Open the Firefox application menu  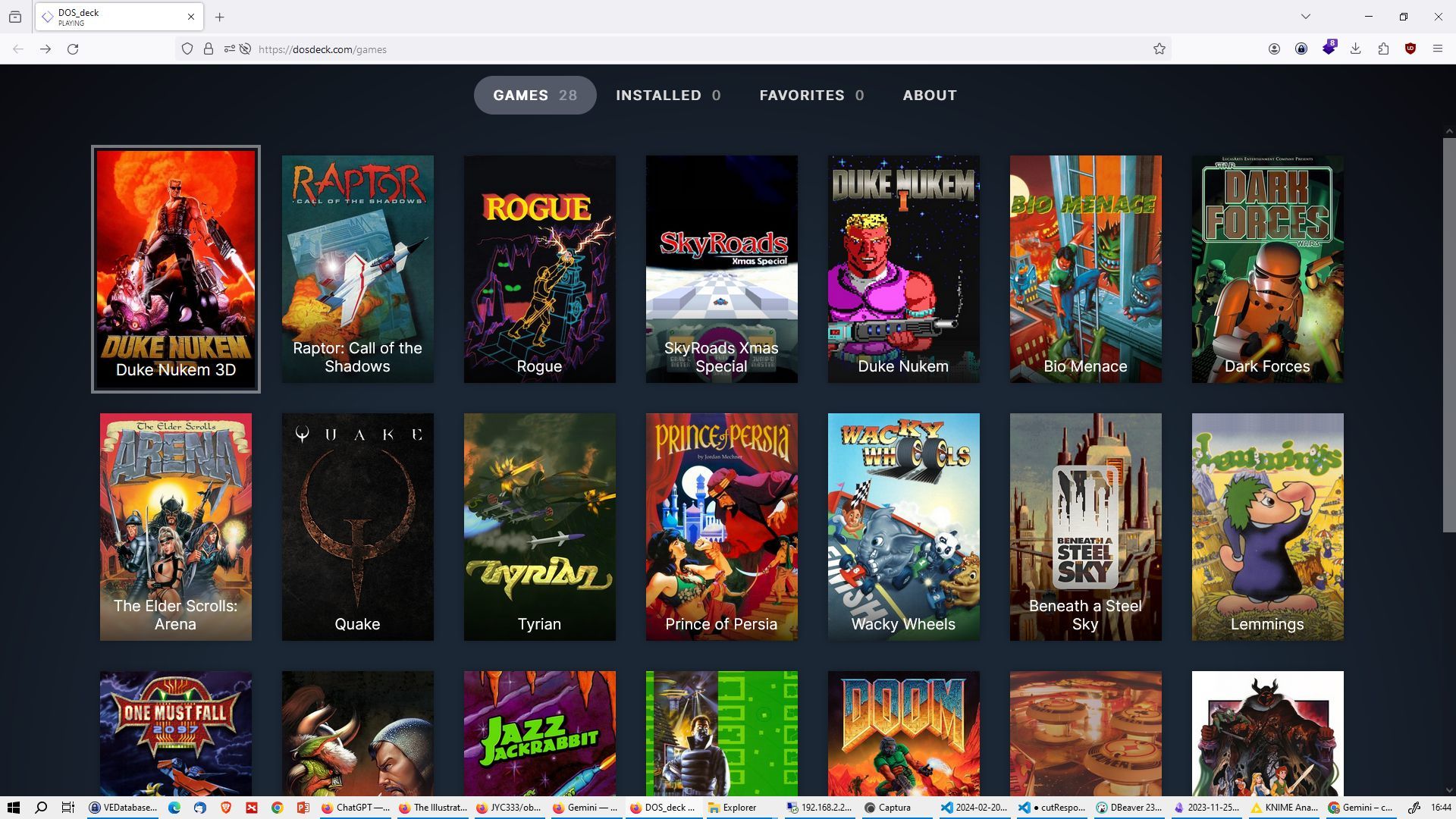coord(1438,49)
